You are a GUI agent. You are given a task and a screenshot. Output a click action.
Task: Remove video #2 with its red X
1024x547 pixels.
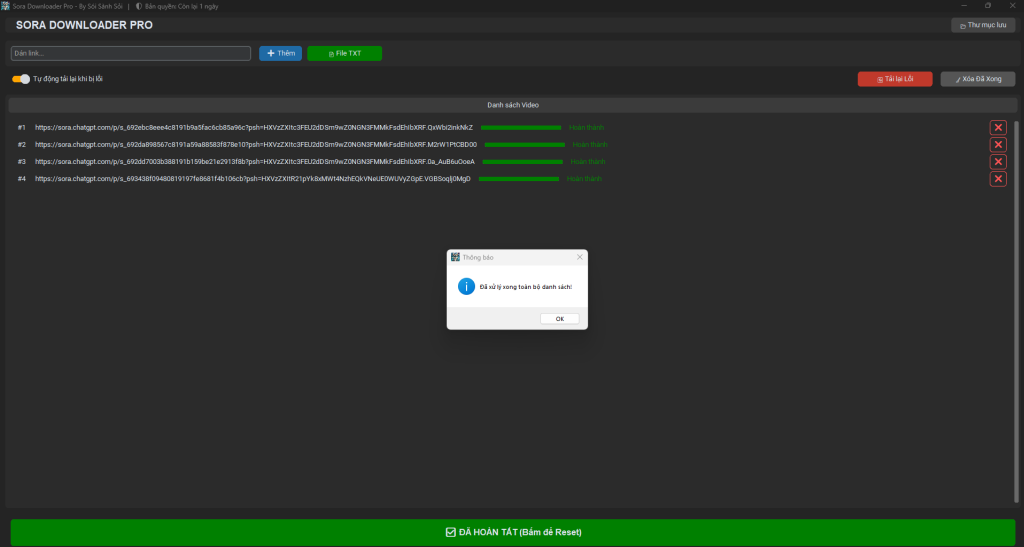[998, 144]
